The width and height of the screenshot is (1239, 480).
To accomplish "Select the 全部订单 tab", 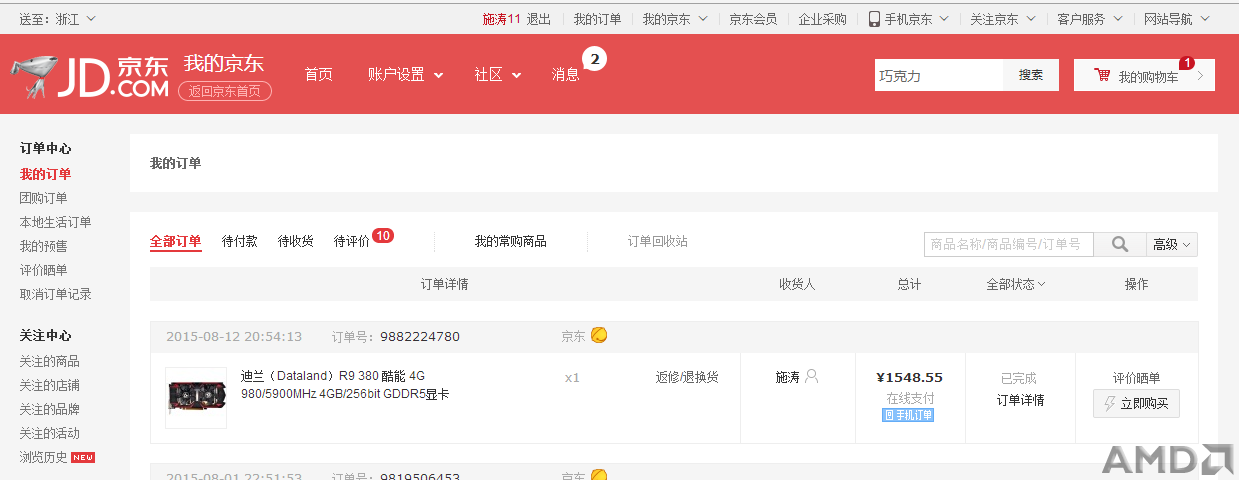I will click(176, 241).
